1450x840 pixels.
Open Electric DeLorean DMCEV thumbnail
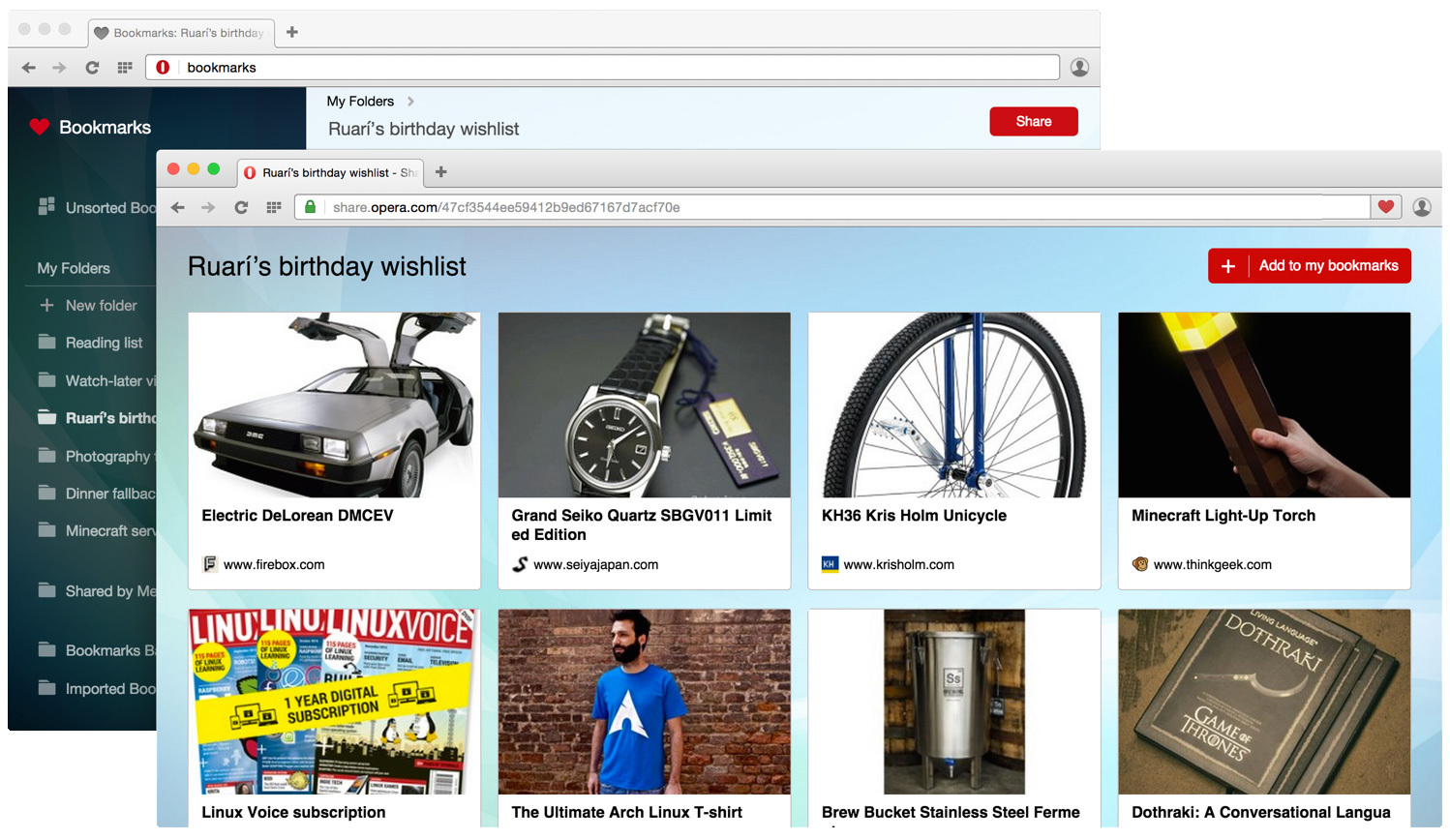click(x=334, y=405)
